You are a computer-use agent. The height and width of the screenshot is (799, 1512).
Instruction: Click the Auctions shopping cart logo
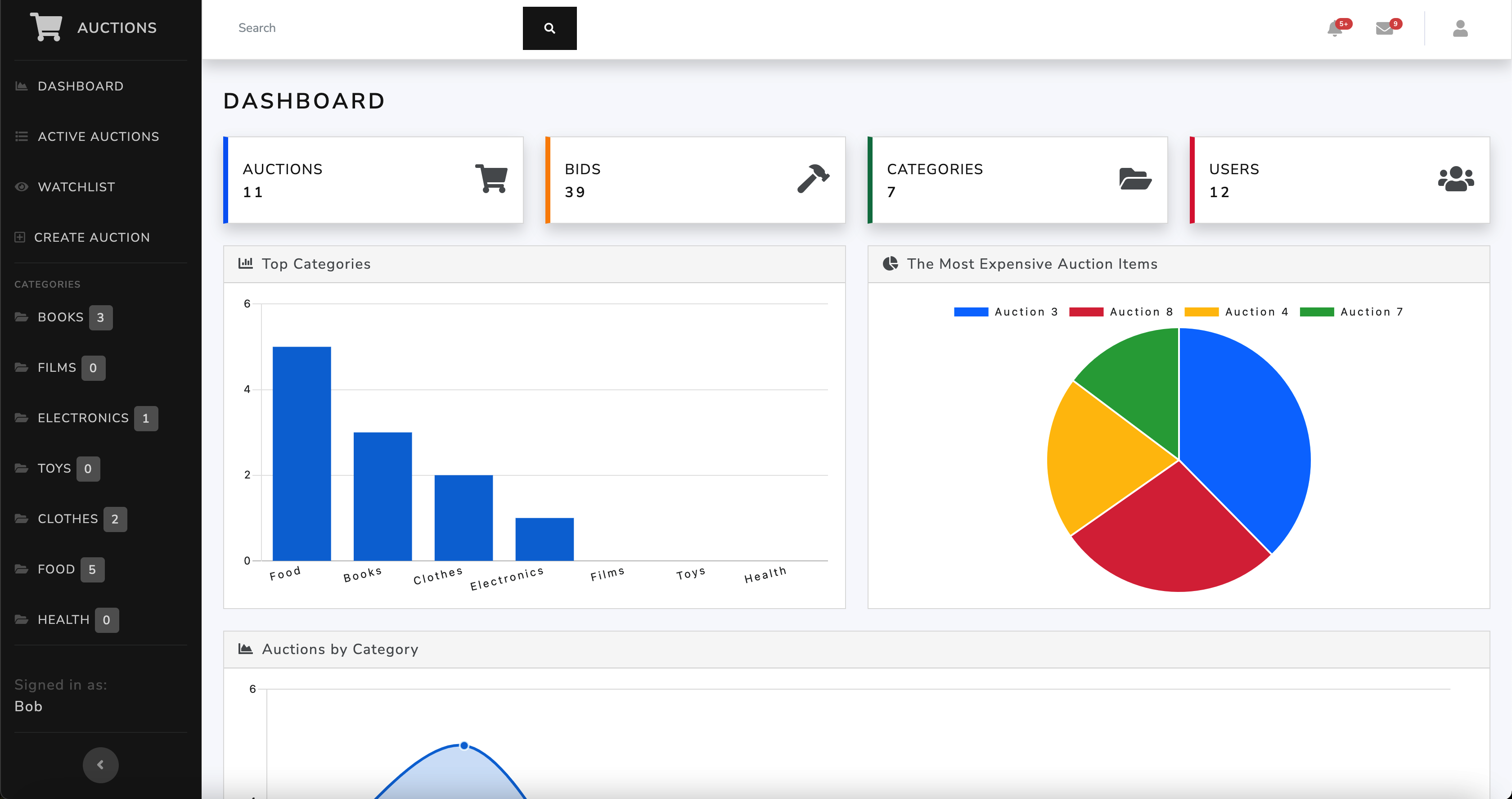(46, 27)
